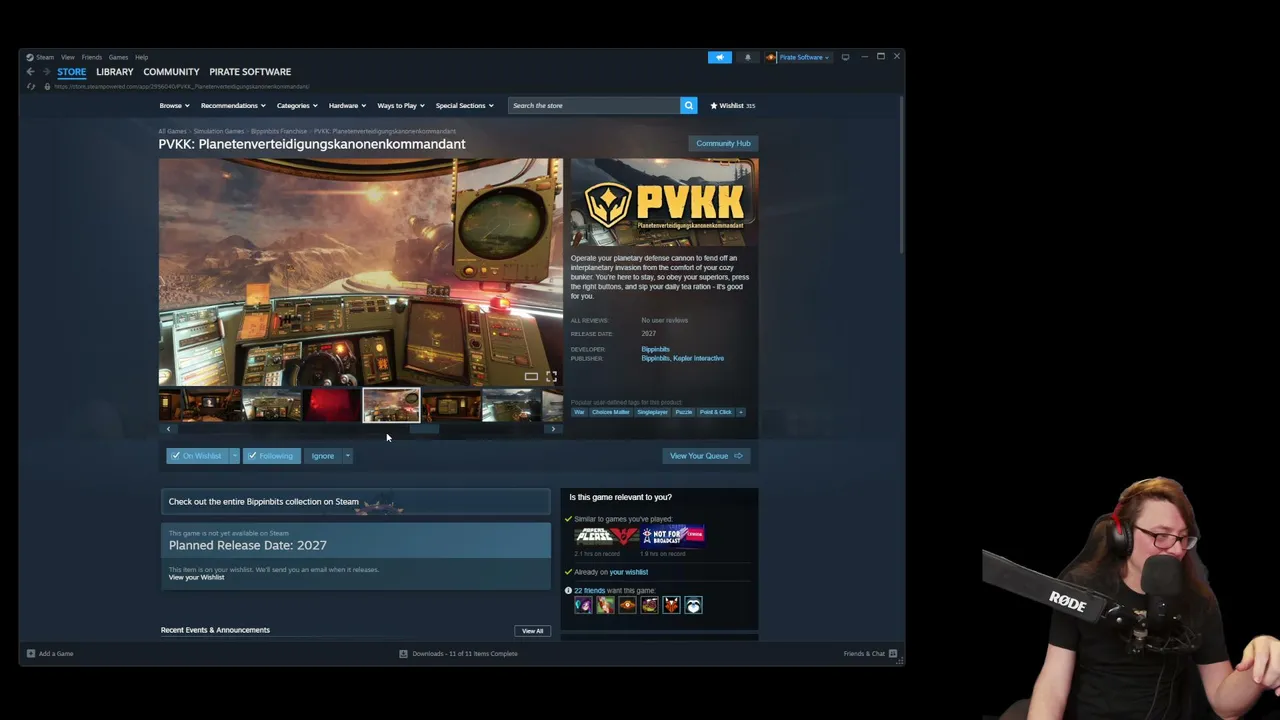Screen dimensions: 1280x720
Task: Open the Pirate Software account dropdown
Action: click(798, 57)
